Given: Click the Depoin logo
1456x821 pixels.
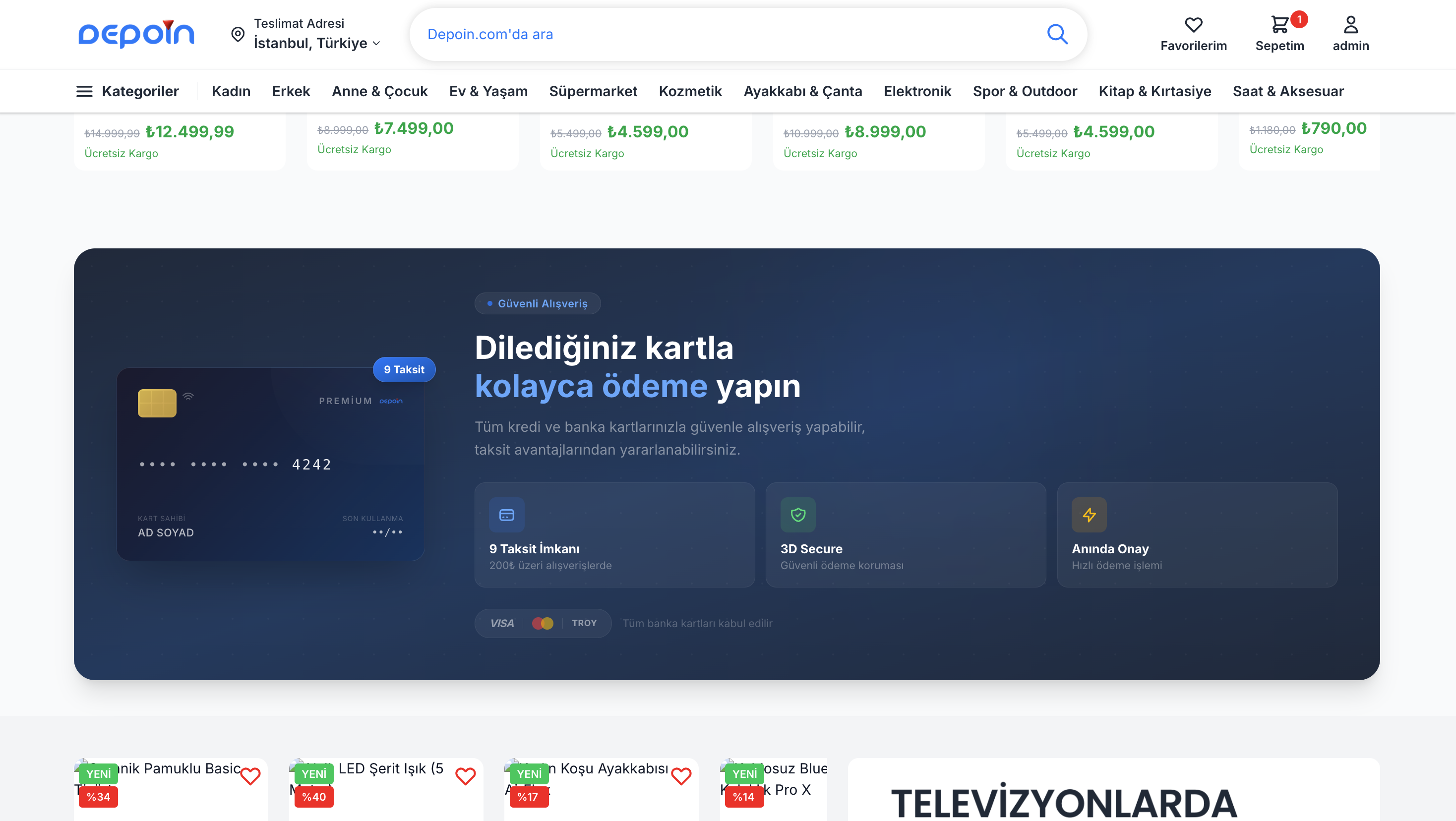Looking at the screenshot, I should (136, 34).
